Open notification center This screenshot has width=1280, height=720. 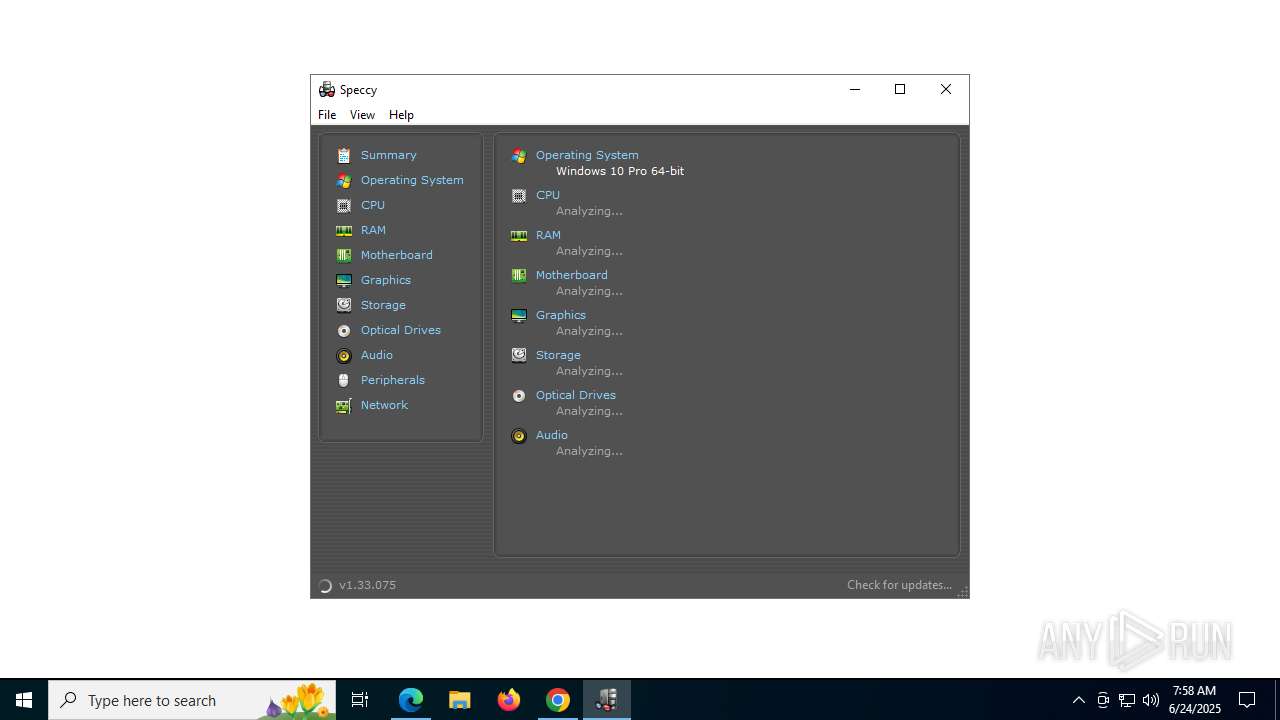click(1247, 700)
